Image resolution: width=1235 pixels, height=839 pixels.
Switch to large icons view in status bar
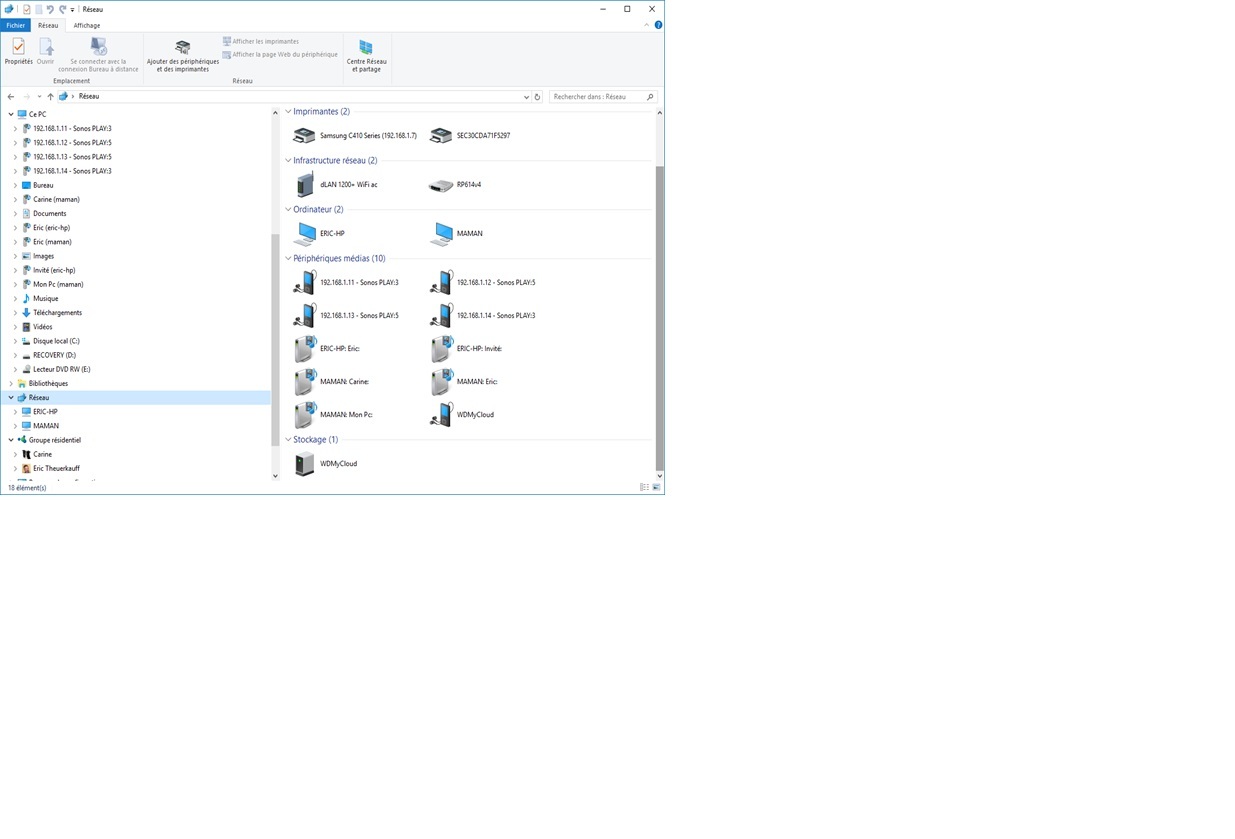[x=657, y=487]
